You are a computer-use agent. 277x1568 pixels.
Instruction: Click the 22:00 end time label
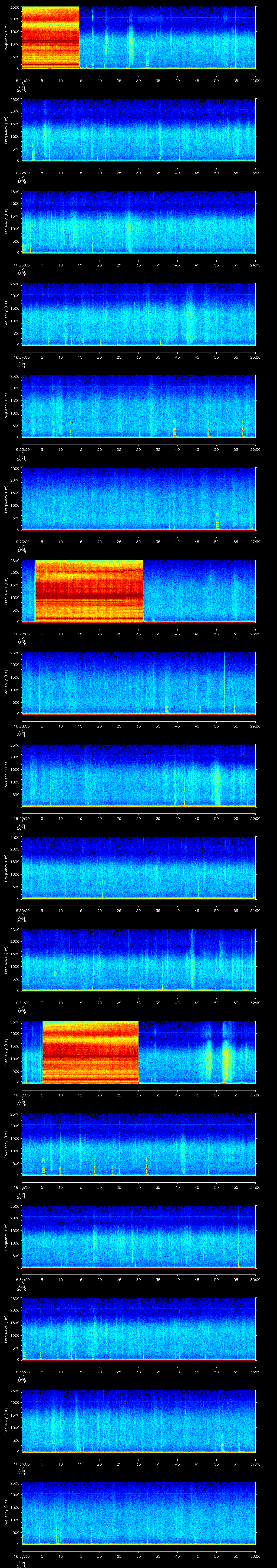(x=255, y=80)
